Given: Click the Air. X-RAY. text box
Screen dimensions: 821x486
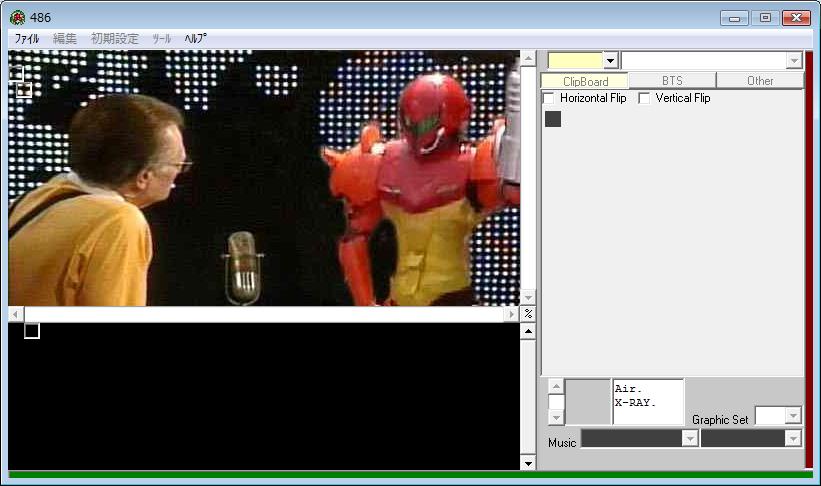Looking at the screenshot, I should 647,401.
